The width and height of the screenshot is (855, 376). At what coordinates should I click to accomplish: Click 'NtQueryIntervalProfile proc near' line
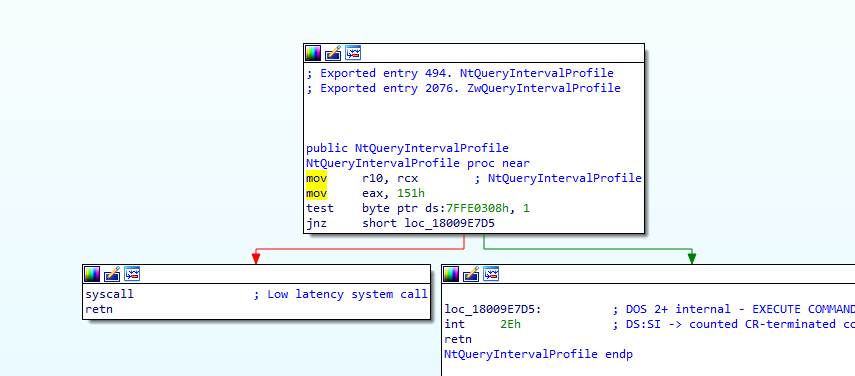coord(418,163)
